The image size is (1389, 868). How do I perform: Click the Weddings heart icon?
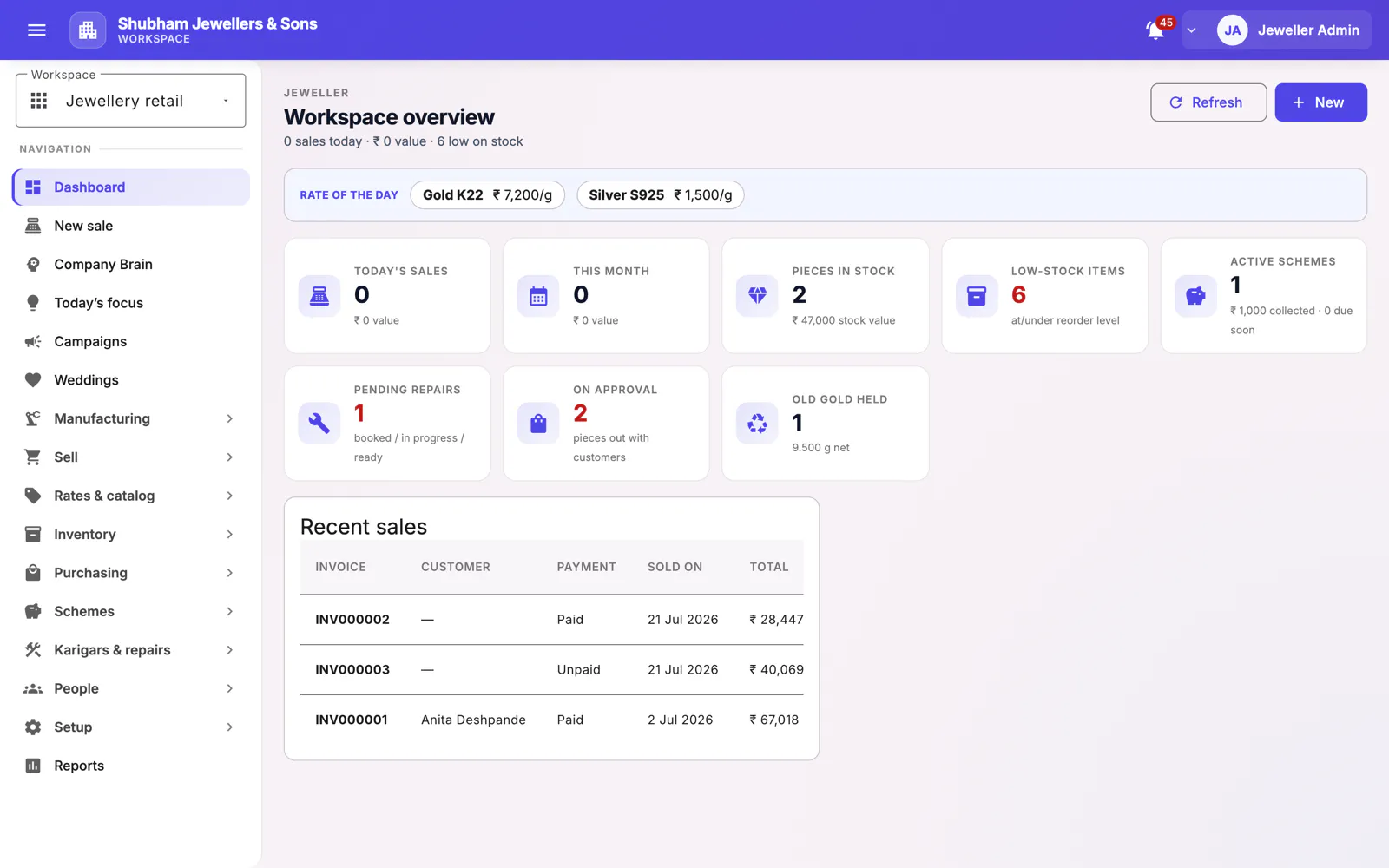pyautogui.click(x=33, y=380)
